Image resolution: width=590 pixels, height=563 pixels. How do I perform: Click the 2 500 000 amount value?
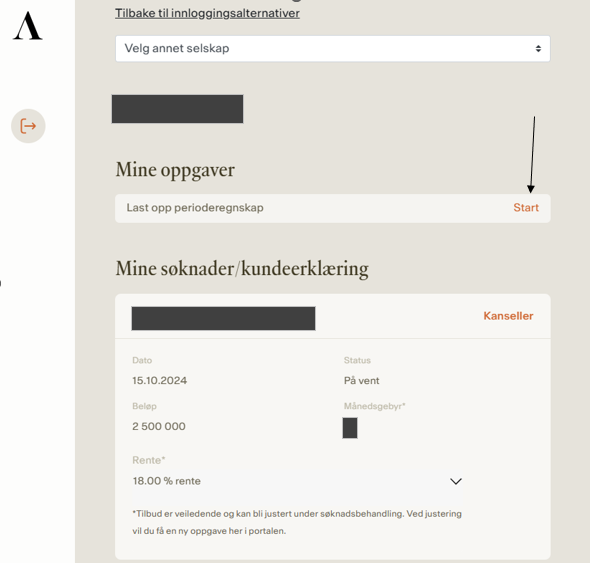tap(159, 426)
